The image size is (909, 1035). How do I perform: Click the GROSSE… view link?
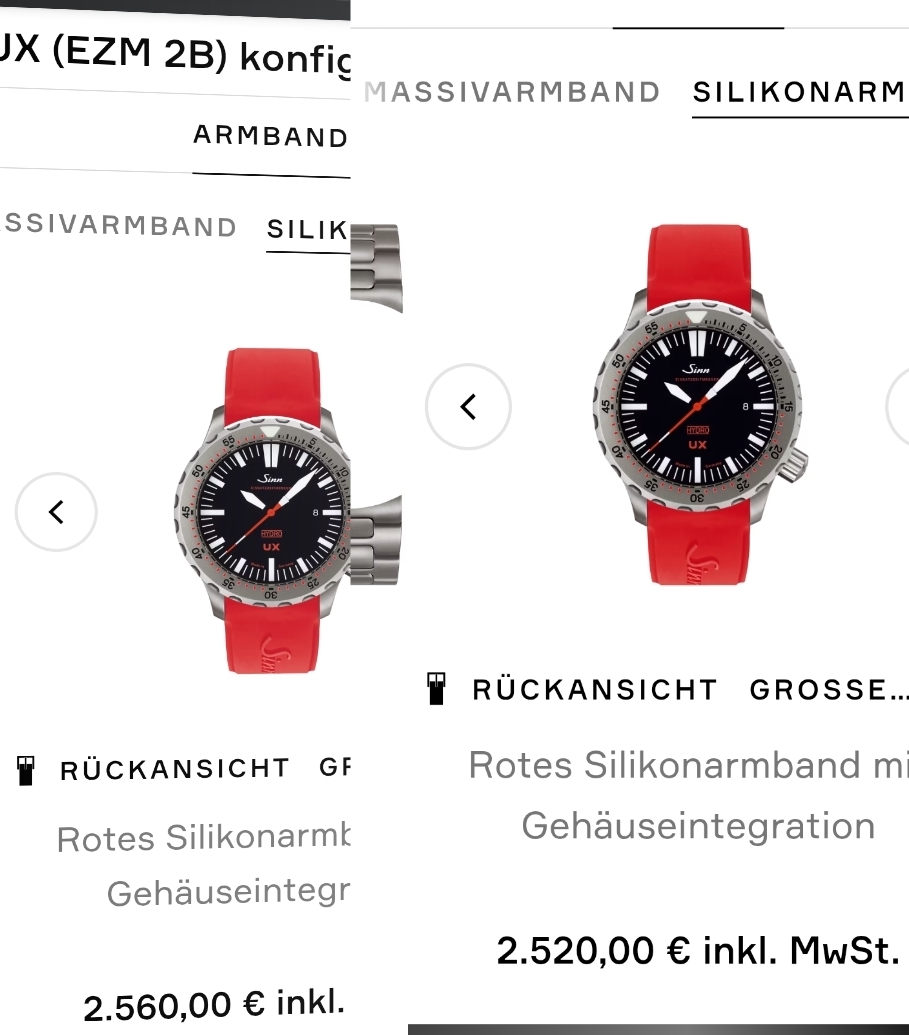coord(829,690)
